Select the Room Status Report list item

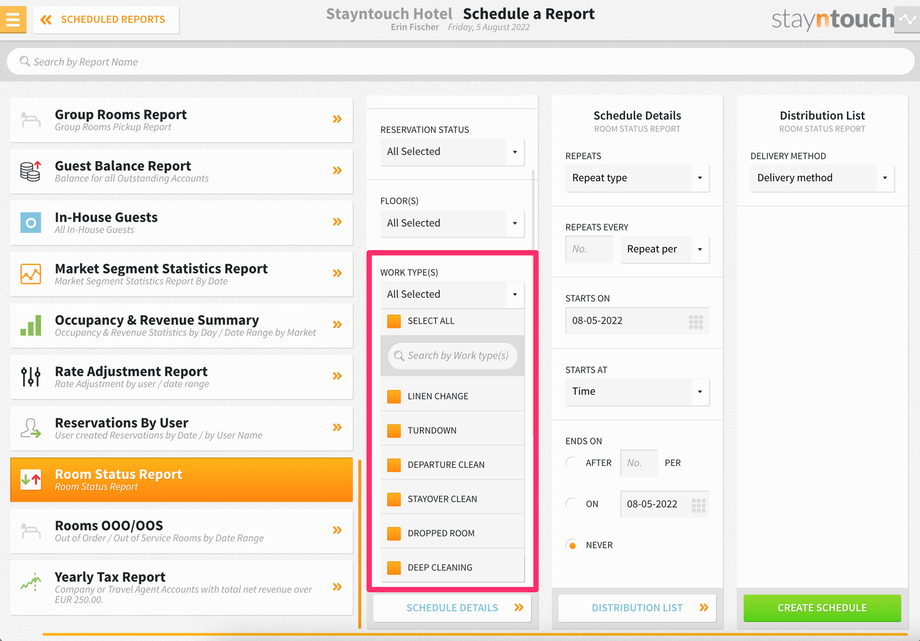pyautogui.click(x=181, y=480)
